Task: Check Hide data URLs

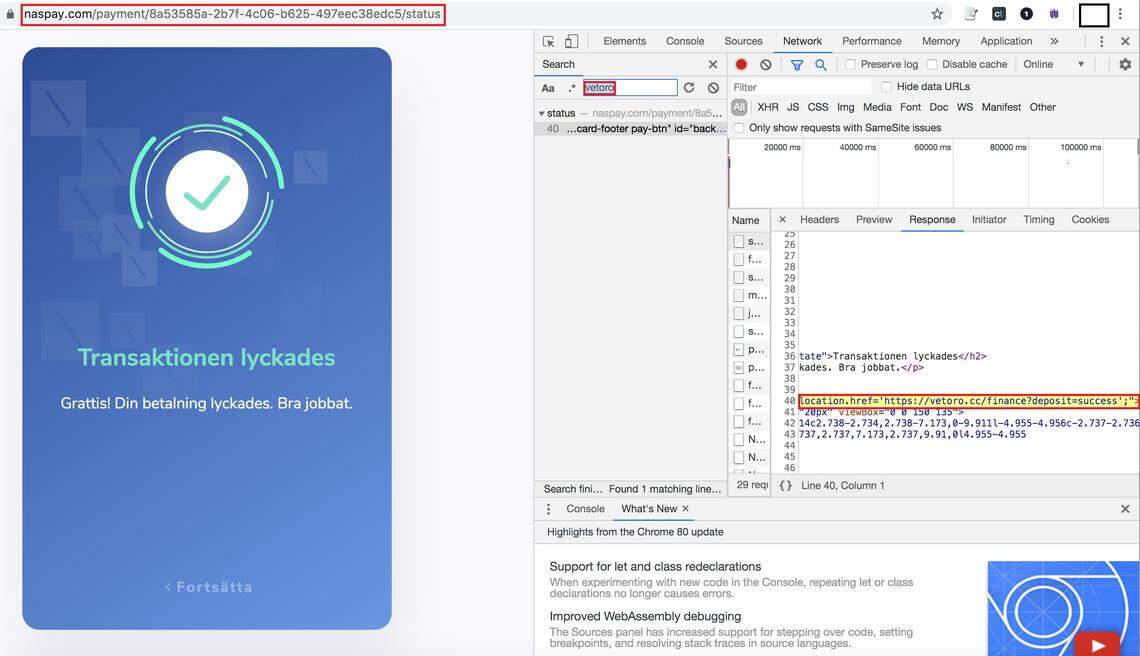Action: (x=884, y=85)
